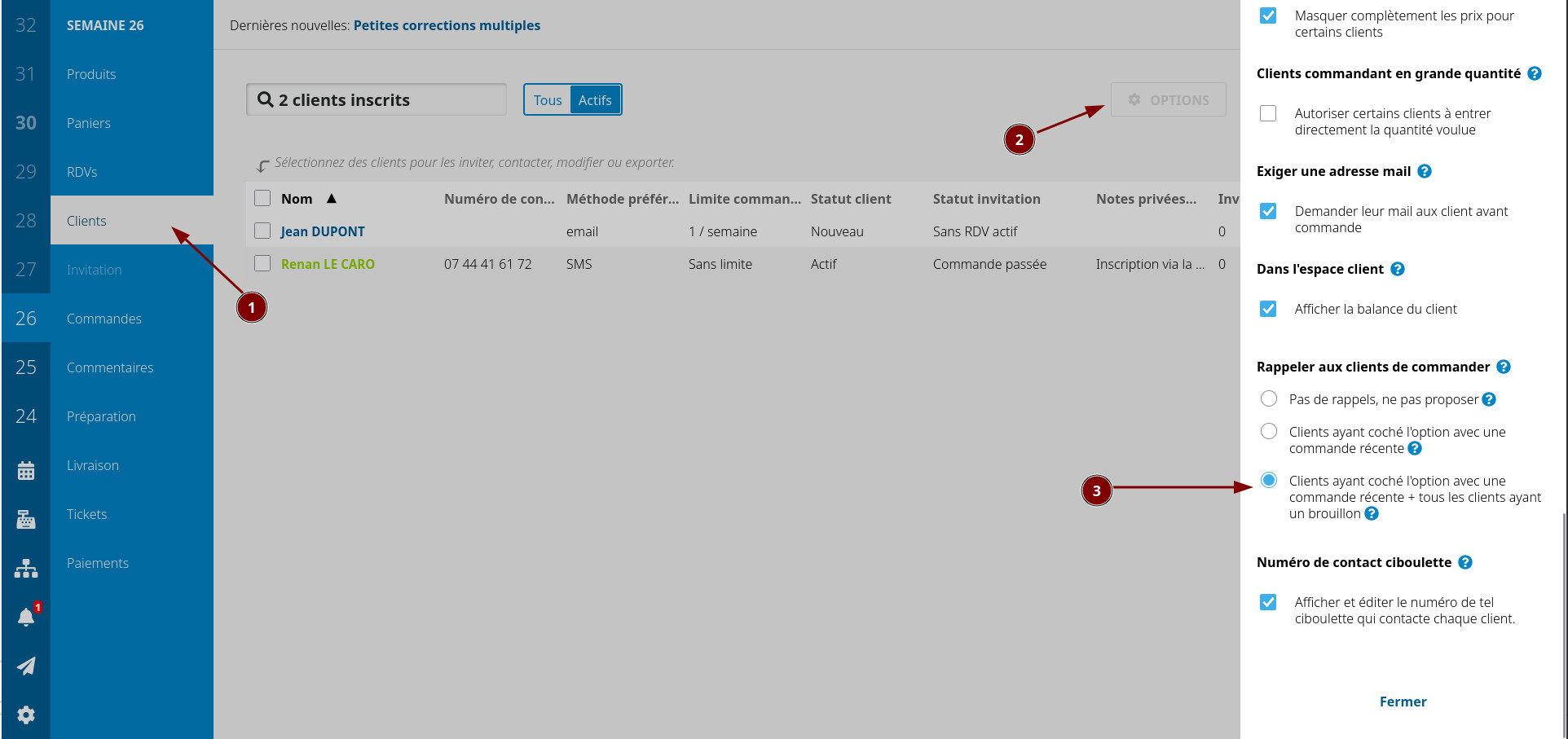Select week 30 in the week strip
This screenshot has width=1568, height=739.
(26, 123)
